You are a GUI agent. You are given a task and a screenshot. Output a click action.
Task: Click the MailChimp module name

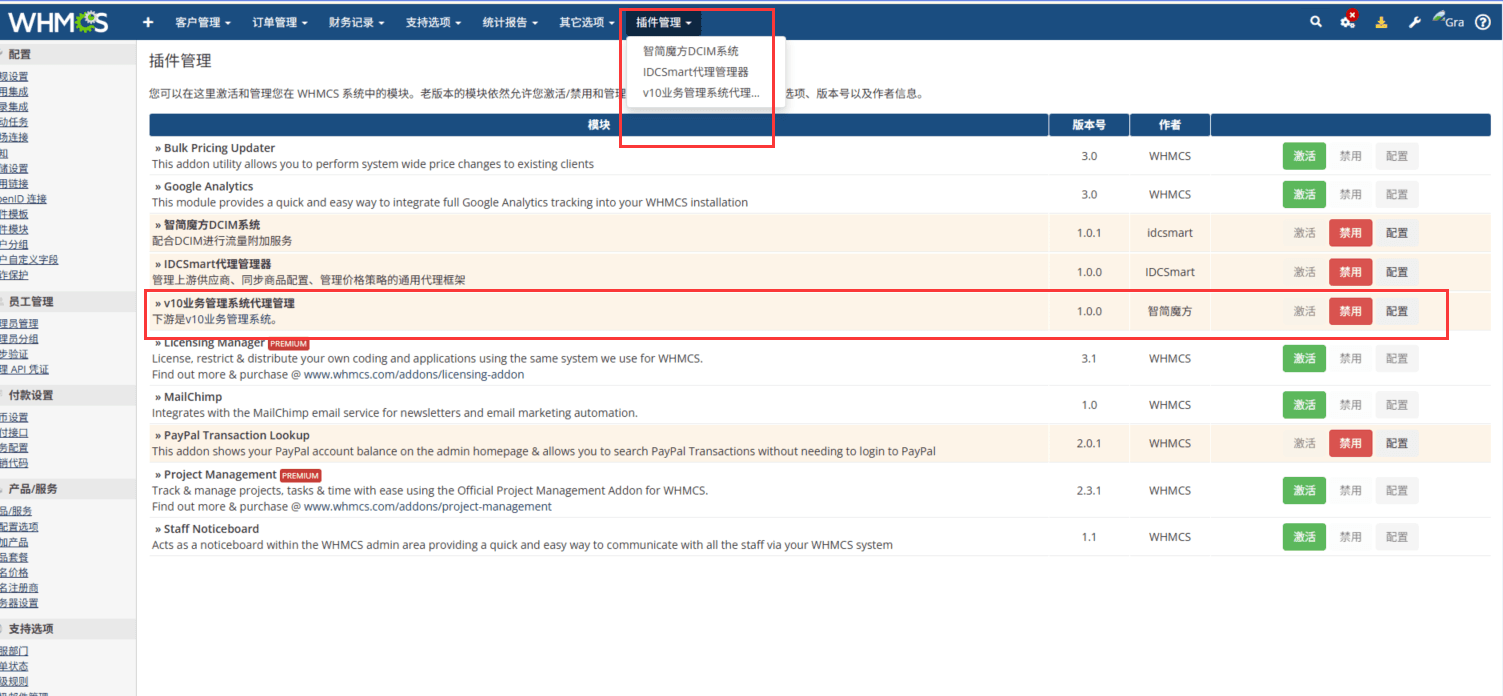193,397
